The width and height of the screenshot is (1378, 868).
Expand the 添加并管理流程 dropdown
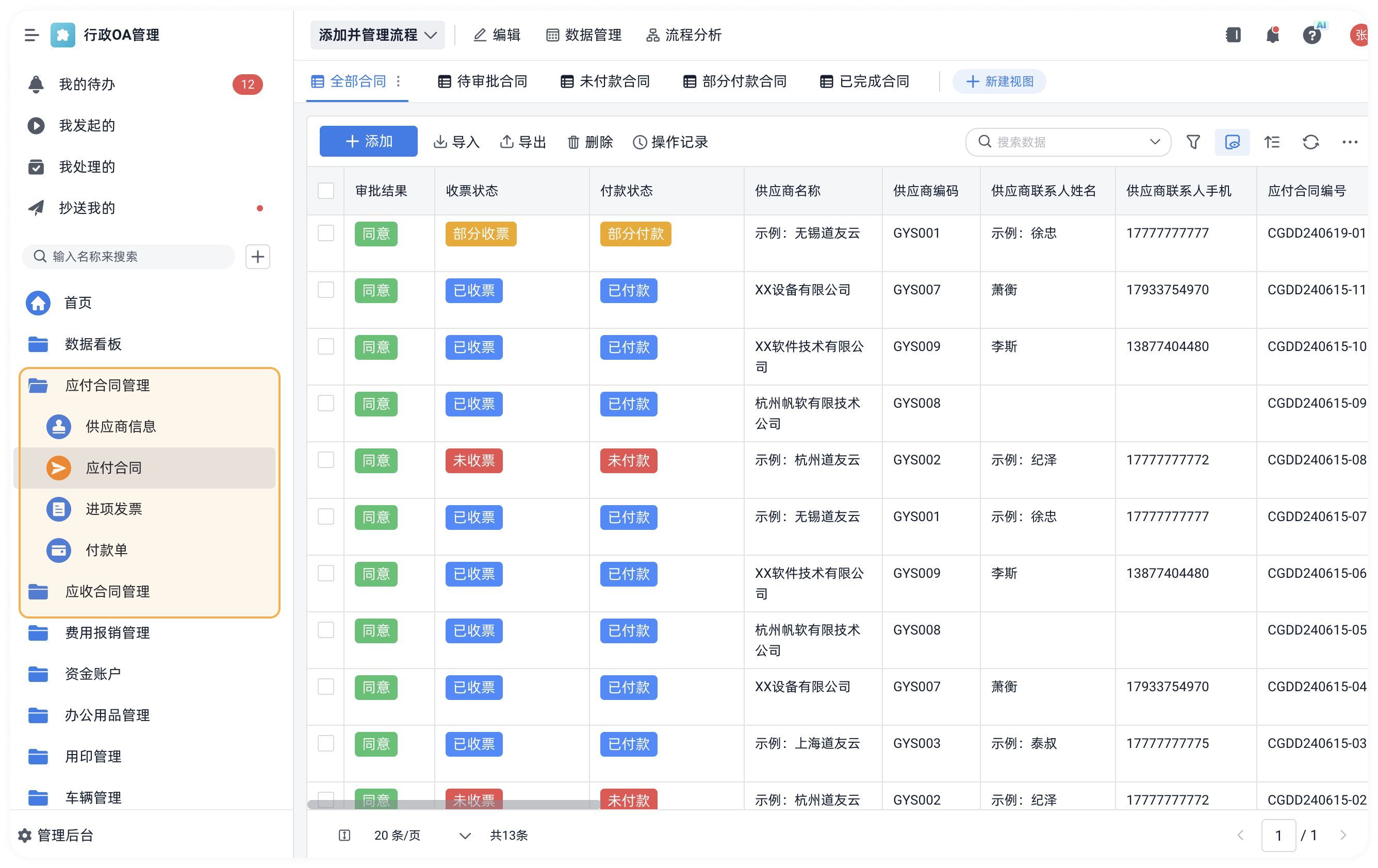377,35
